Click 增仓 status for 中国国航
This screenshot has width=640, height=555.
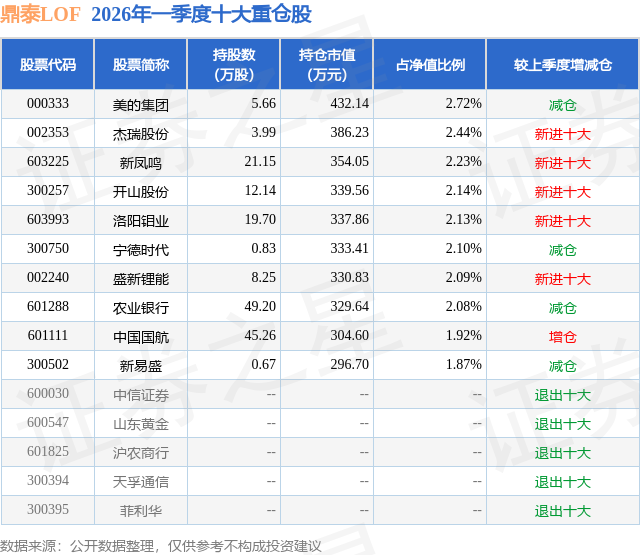tap(562, 337)
